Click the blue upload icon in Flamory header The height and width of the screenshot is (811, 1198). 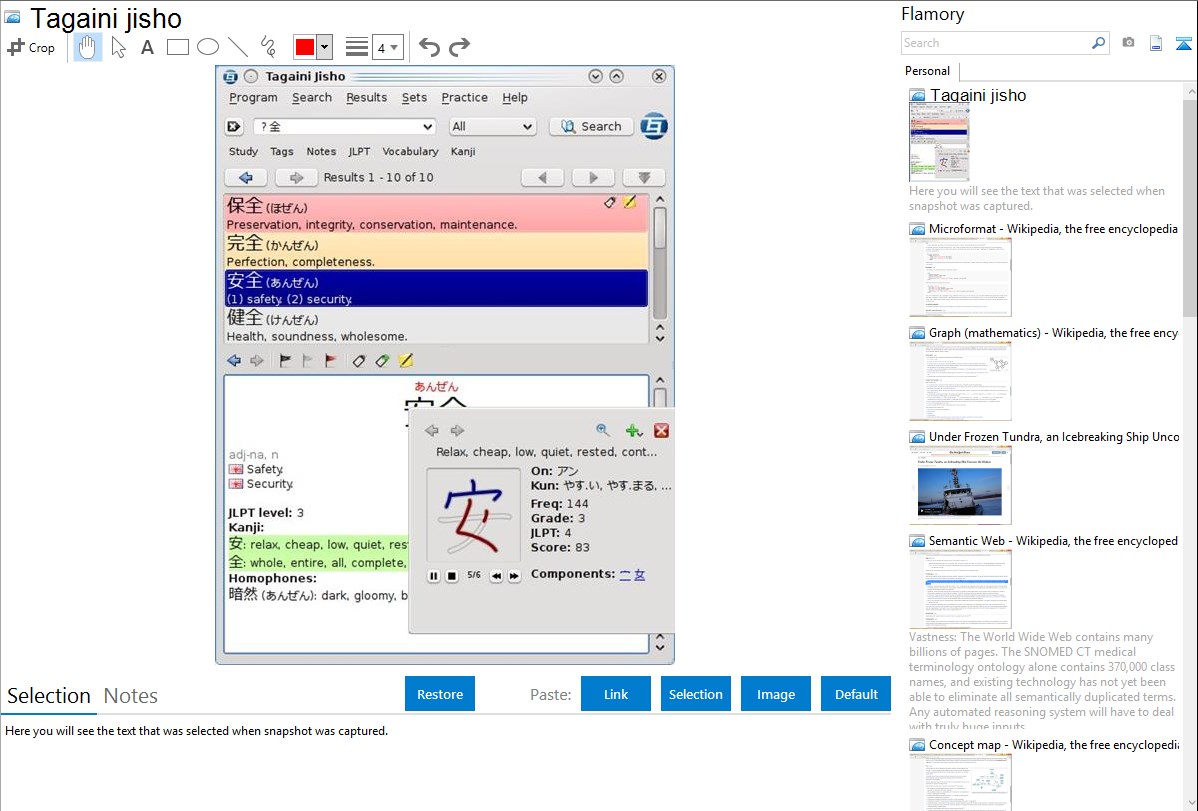tap(1183, 44)
